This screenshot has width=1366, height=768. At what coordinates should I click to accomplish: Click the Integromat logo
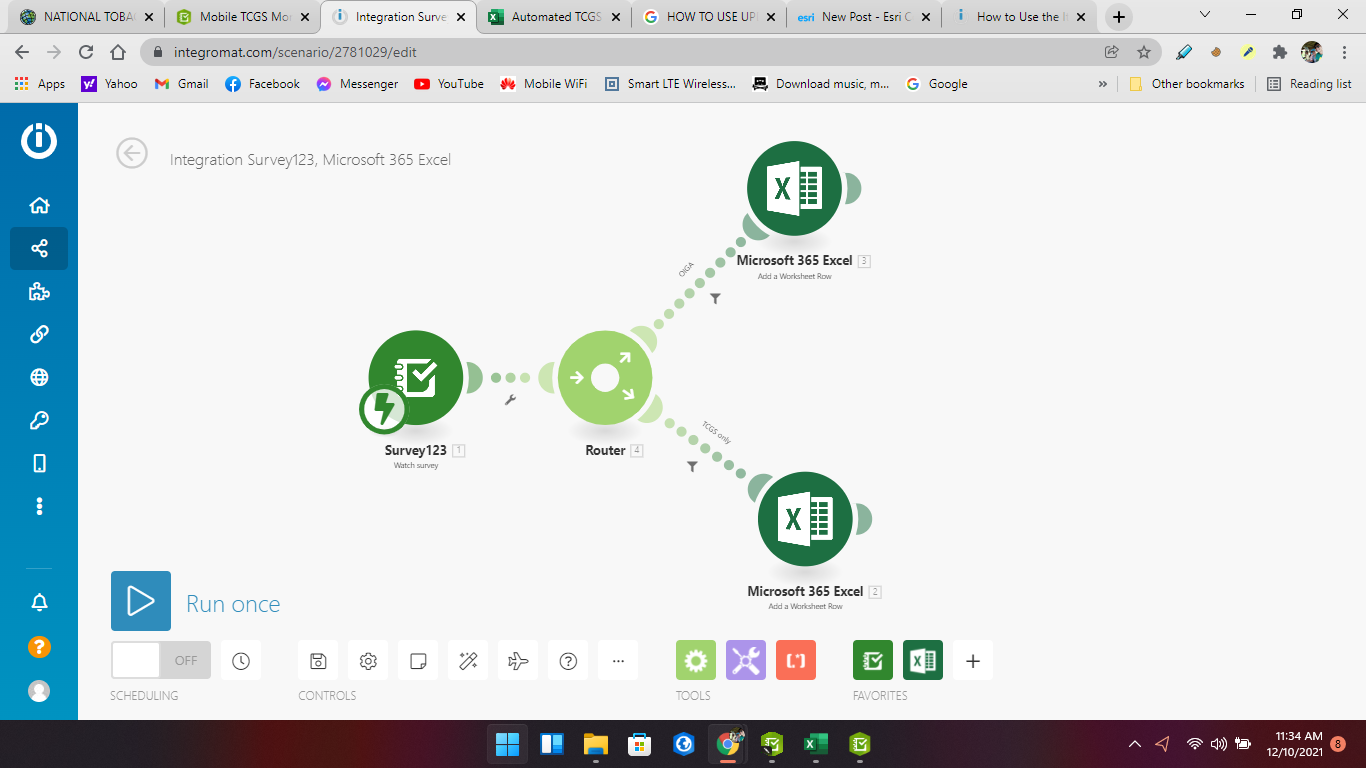click(x=39, y=141)
